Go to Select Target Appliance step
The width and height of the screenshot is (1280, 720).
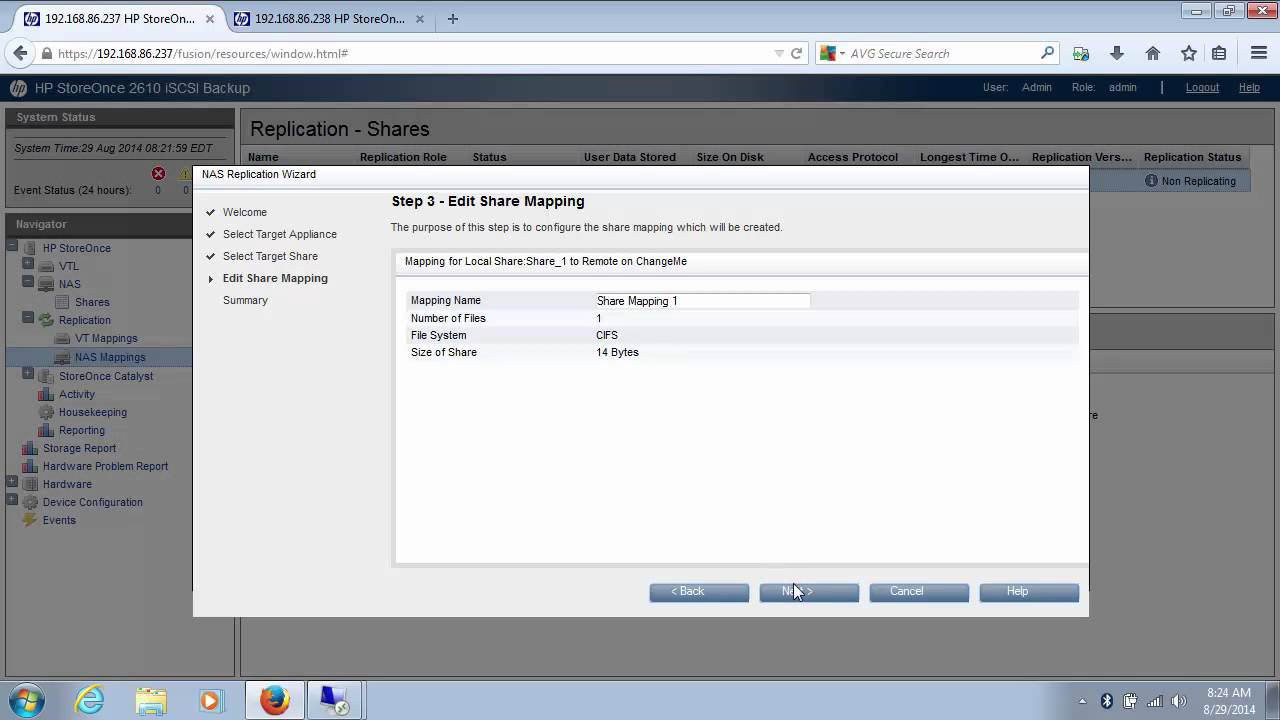pyautogui.click(x=280, y=234)
